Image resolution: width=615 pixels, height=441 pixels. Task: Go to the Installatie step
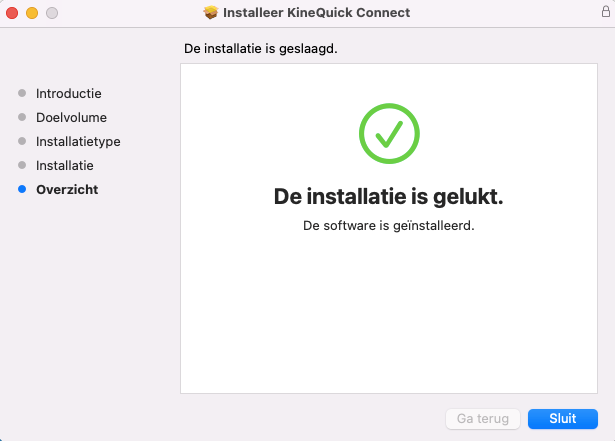65,166
